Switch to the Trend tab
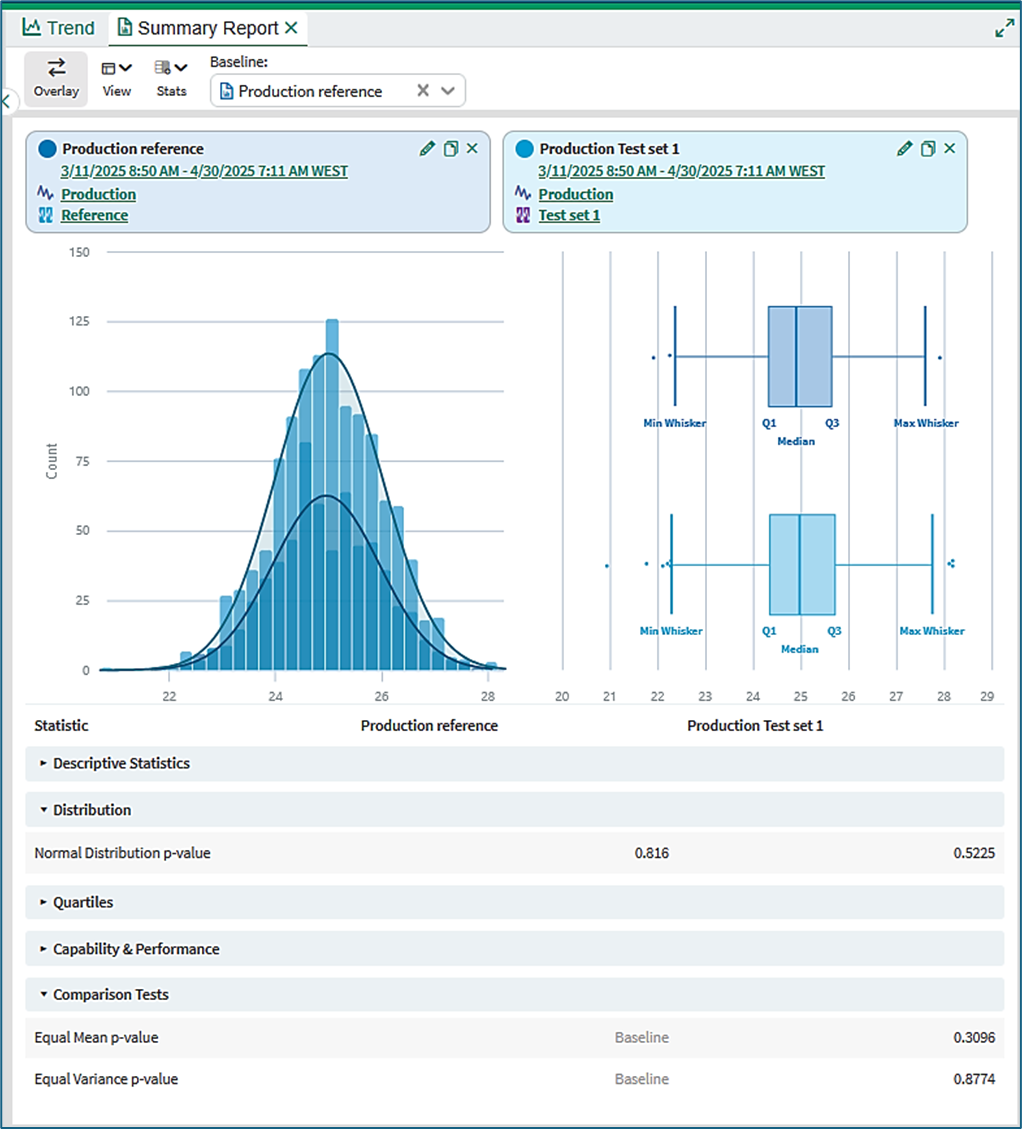This screenshot has height=1129, width=1022. click(58, 28)
